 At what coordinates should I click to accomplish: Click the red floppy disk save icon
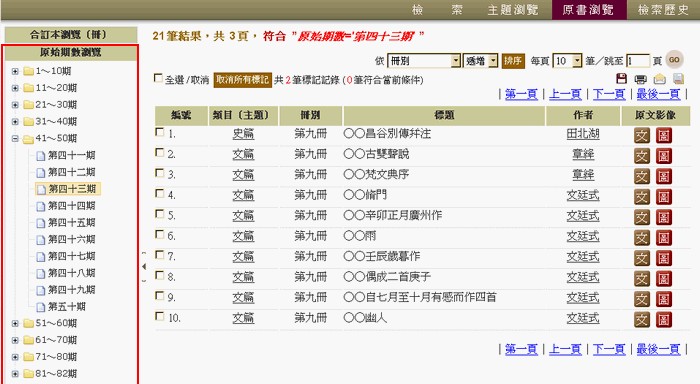pyautogui.click(x=621, y=79)
